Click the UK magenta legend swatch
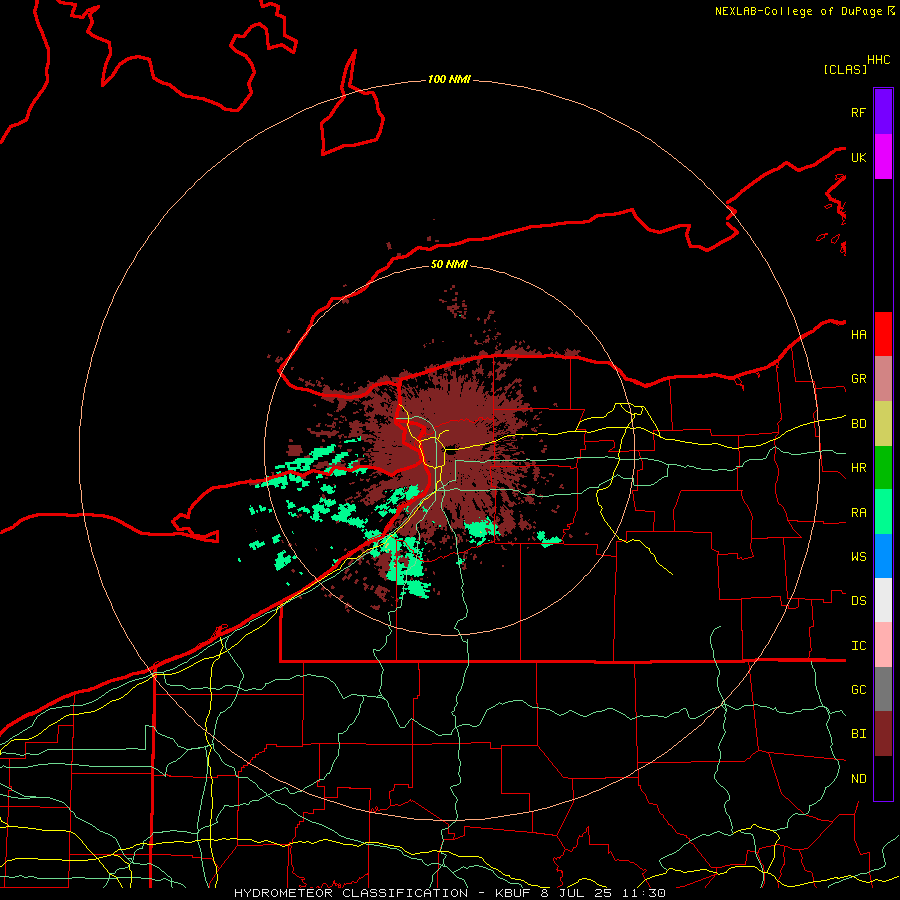This screenshot has width=900, height=900. 883,157
